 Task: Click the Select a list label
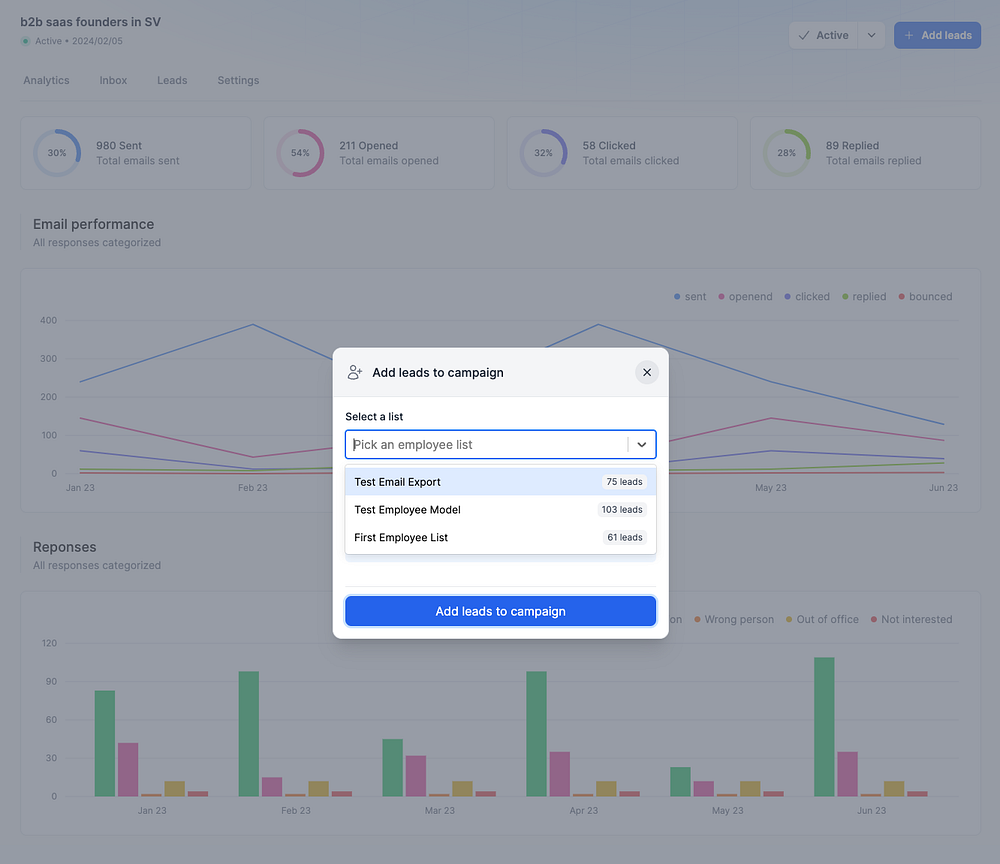point(374,416)
